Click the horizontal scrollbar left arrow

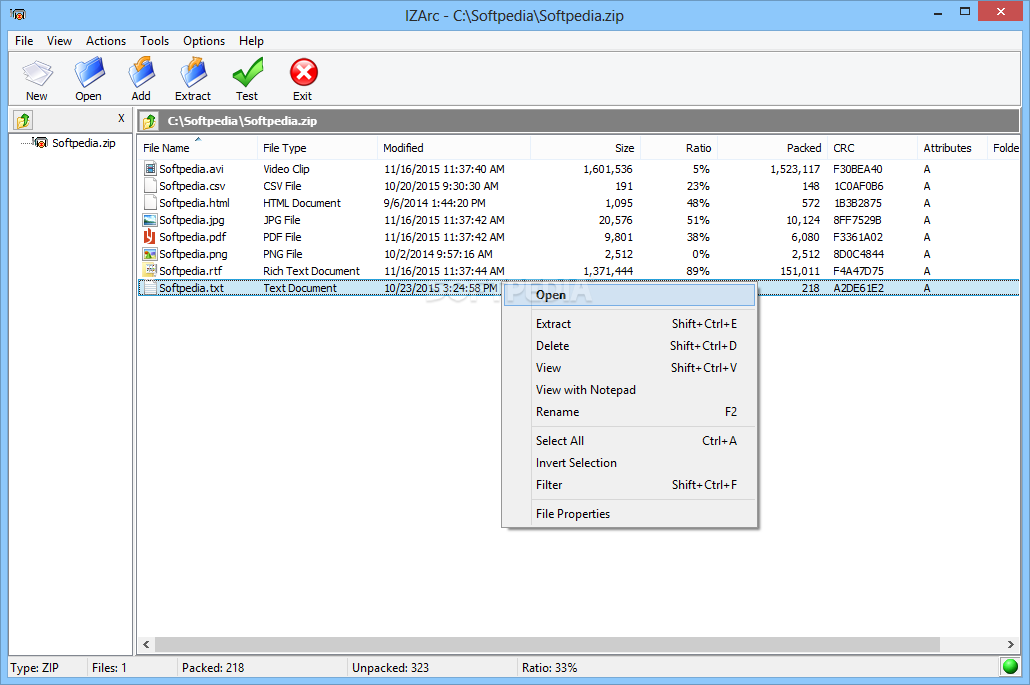(146, 644)
